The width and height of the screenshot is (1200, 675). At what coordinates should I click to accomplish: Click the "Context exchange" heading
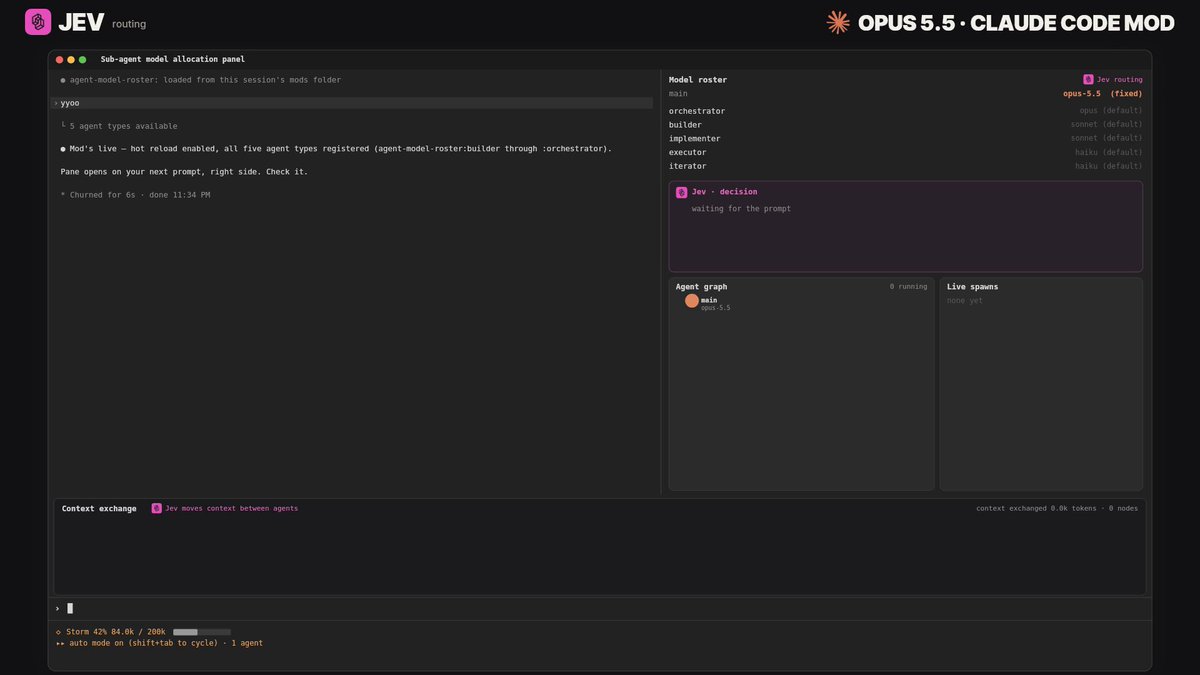(99, 509)
